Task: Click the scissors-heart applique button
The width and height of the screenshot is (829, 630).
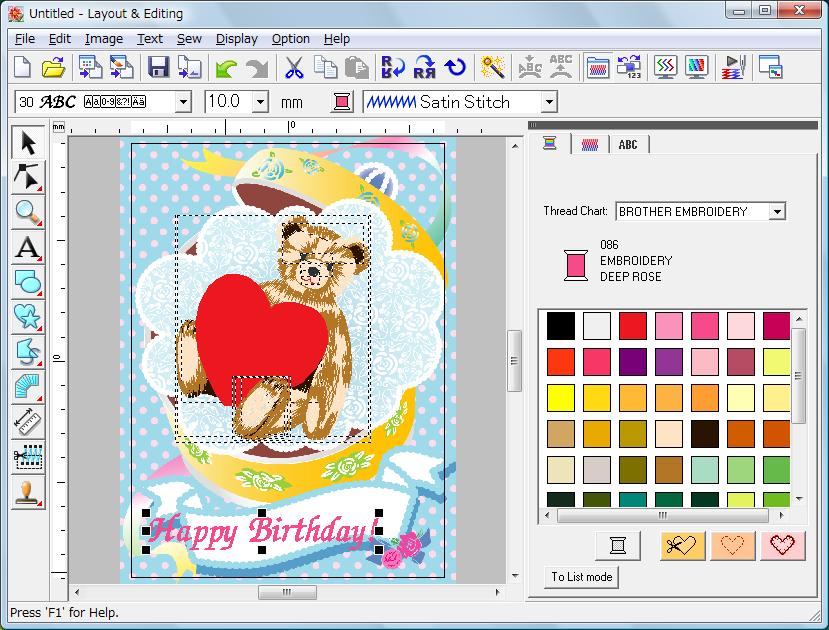Action: tap(683, 545)
